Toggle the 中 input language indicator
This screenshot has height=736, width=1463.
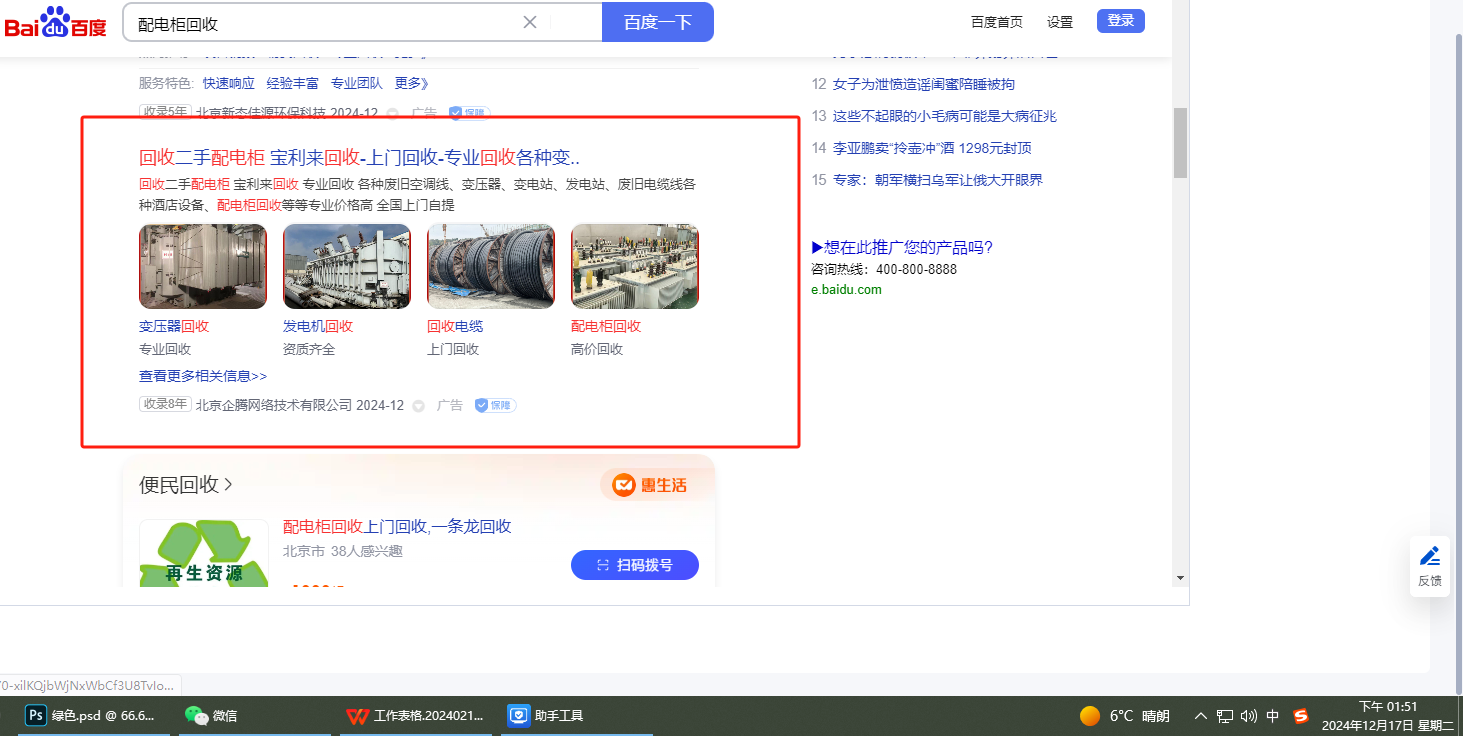tap(1273, 716)
